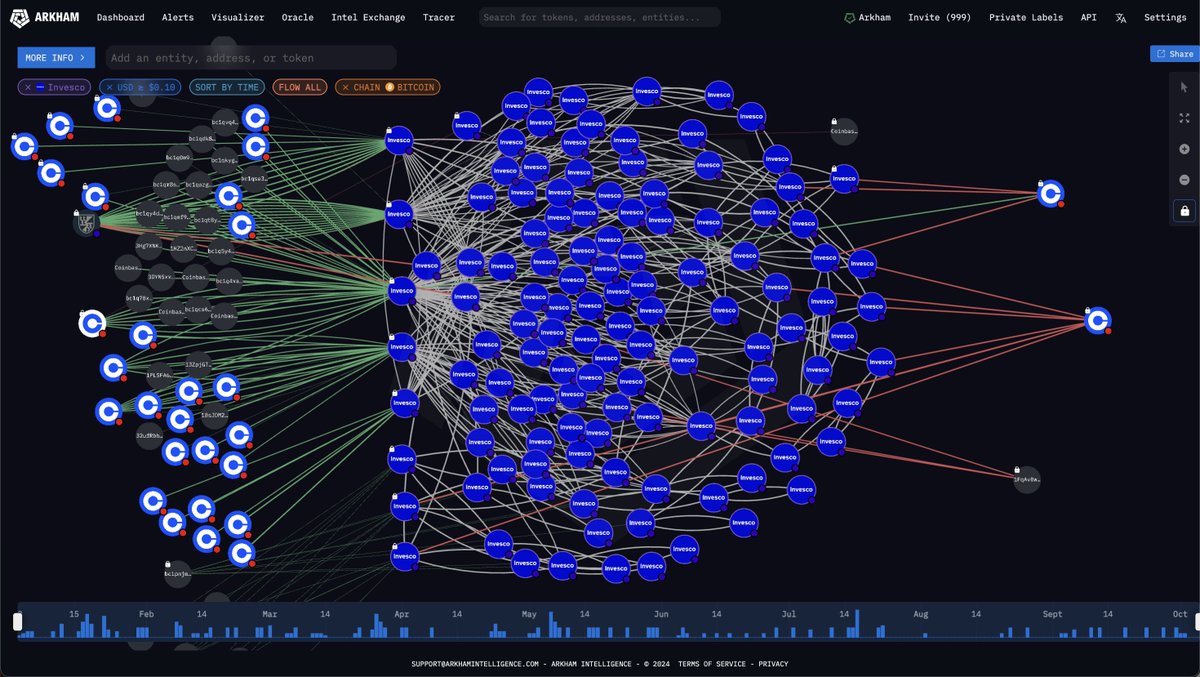Select the bc1pajm address node
The image size is (1200, 677).
click(x=176, y=574)
